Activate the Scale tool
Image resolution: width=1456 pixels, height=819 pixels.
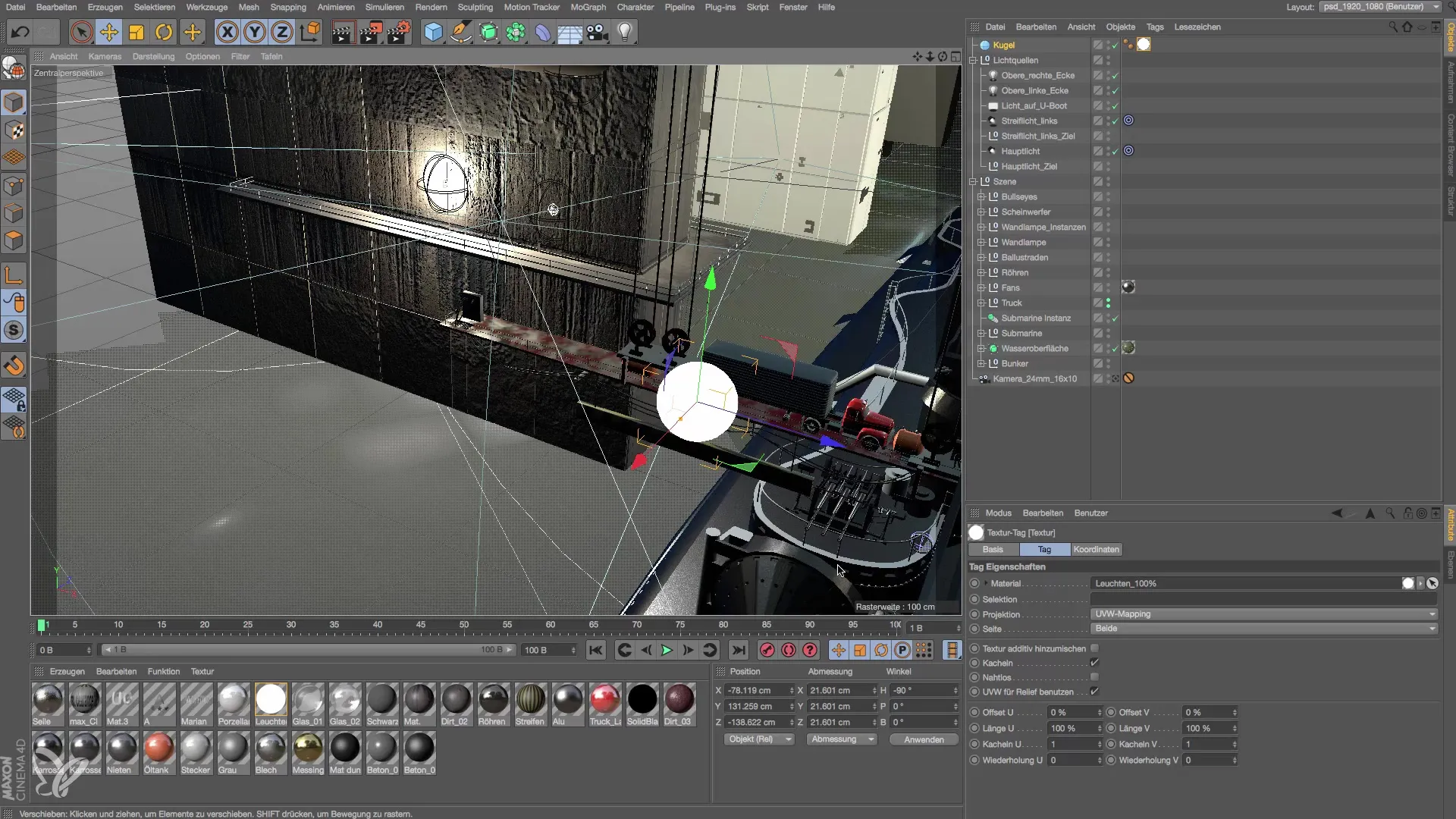click(x=136, y=32)
